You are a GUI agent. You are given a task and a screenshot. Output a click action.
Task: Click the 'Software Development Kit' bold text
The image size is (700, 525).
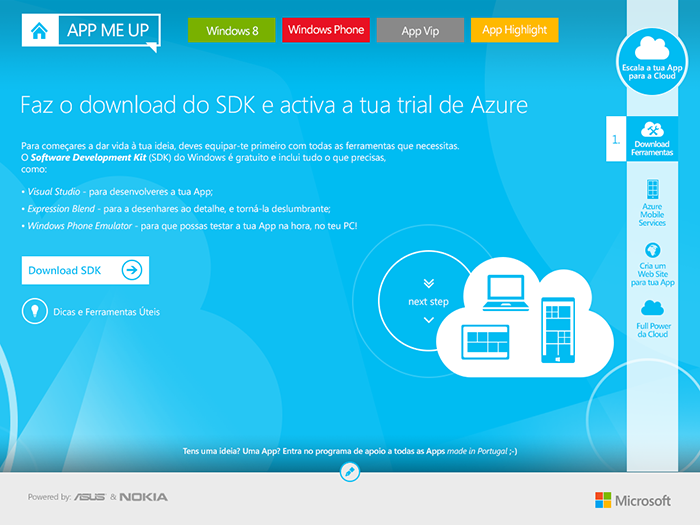click(x=88, y=157)
